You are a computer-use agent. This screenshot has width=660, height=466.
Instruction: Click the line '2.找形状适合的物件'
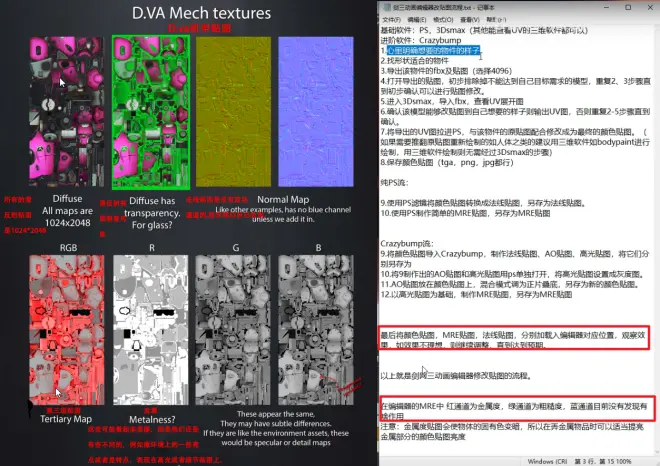(x=415, y=61)
